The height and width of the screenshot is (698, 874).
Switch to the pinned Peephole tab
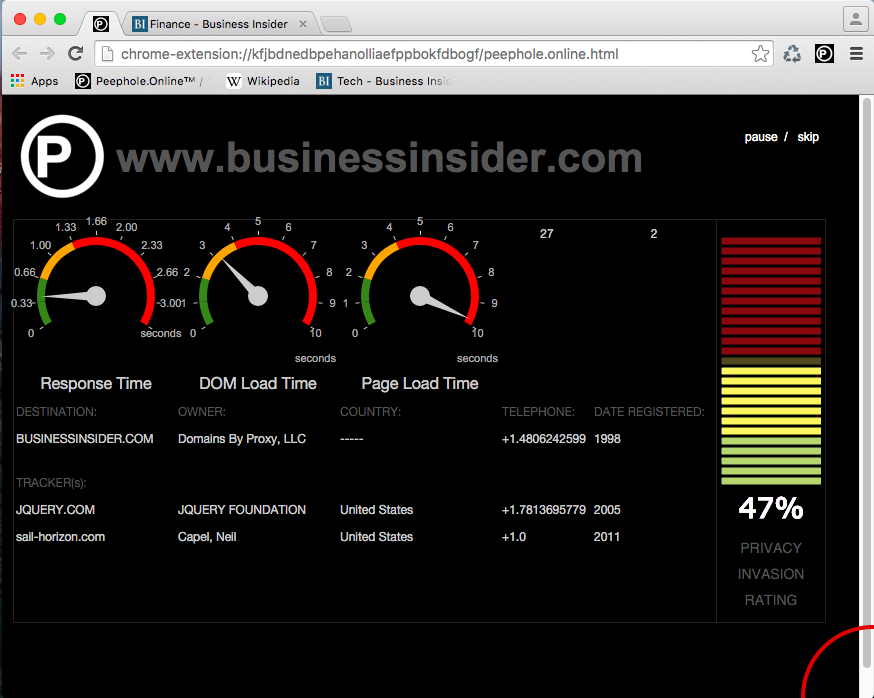101,23
